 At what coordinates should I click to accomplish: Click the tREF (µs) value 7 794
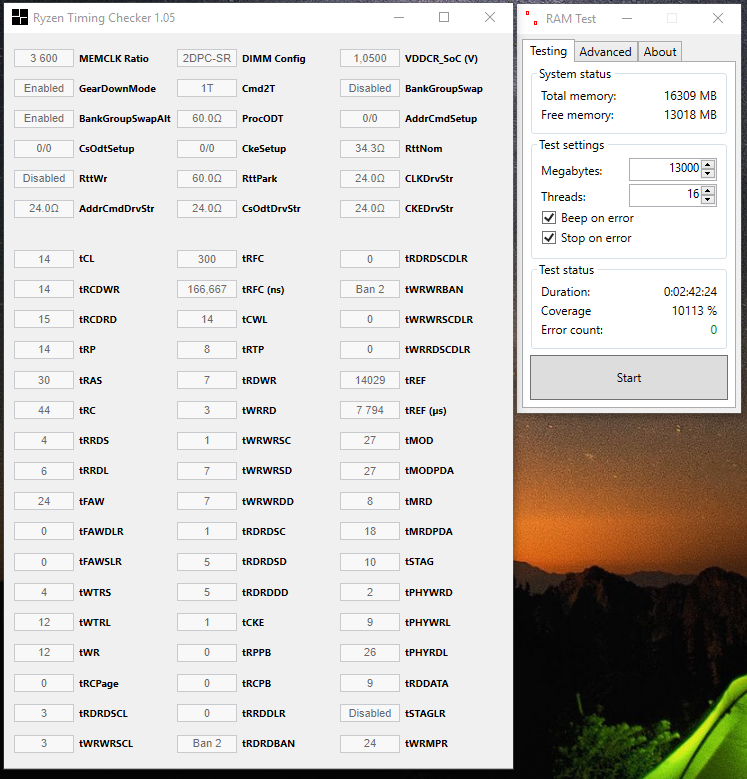[370, 410]
